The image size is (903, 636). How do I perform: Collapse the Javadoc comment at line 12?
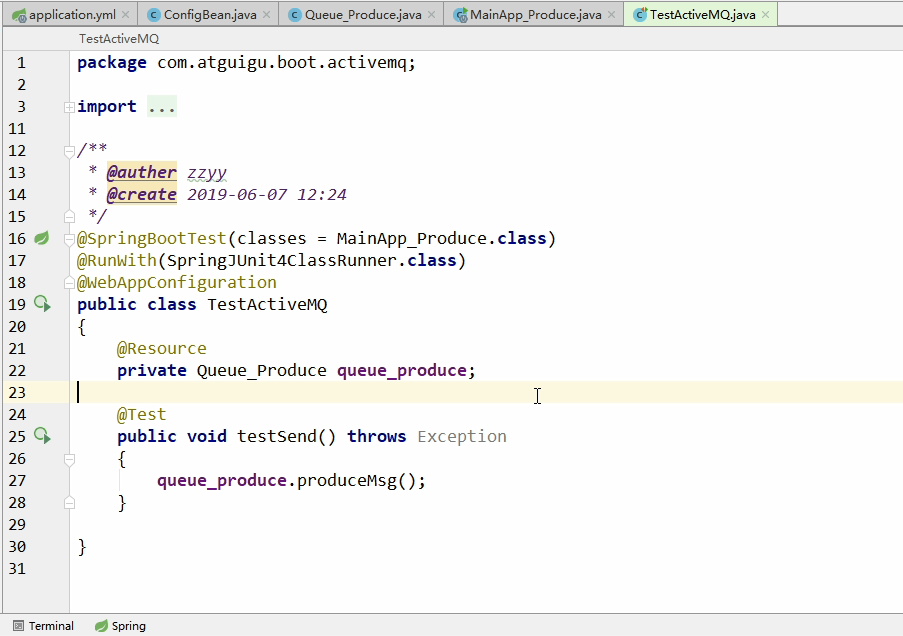69,152
